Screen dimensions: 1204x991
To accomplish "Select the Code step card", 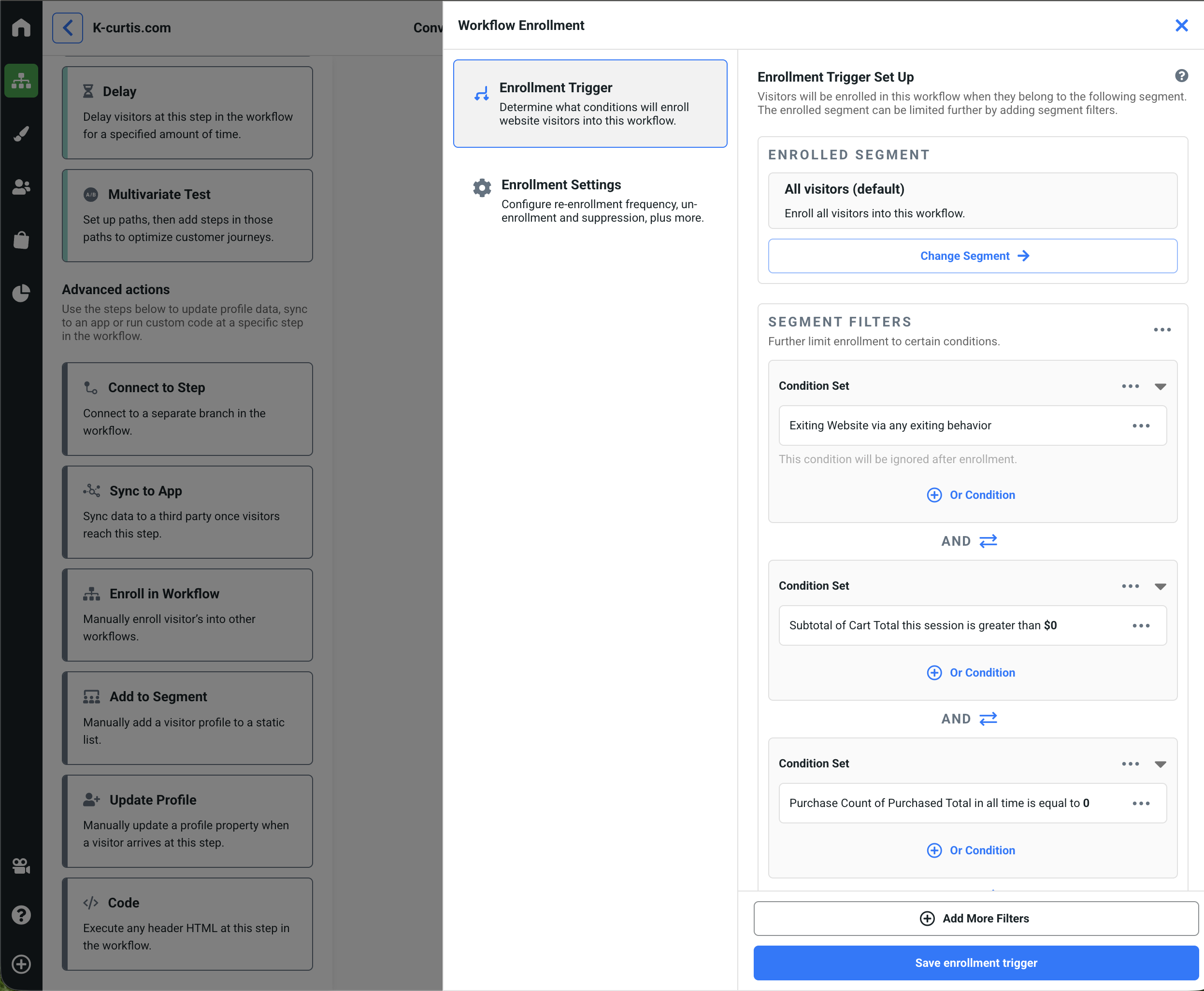I will (x=187, y=924).
